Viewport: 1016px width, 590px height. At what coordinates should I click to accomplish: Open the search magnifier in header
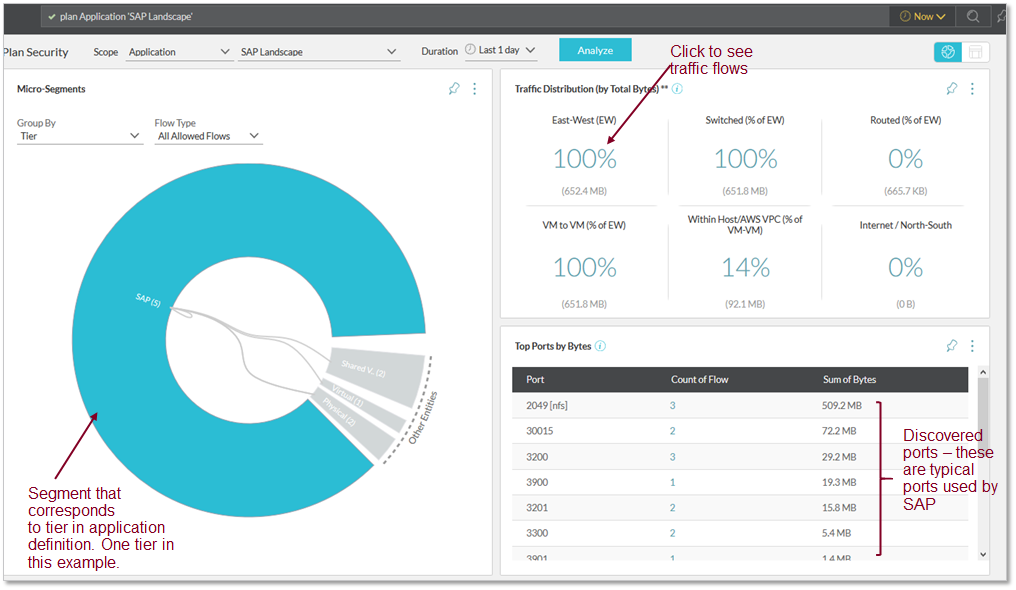(972, 16)
